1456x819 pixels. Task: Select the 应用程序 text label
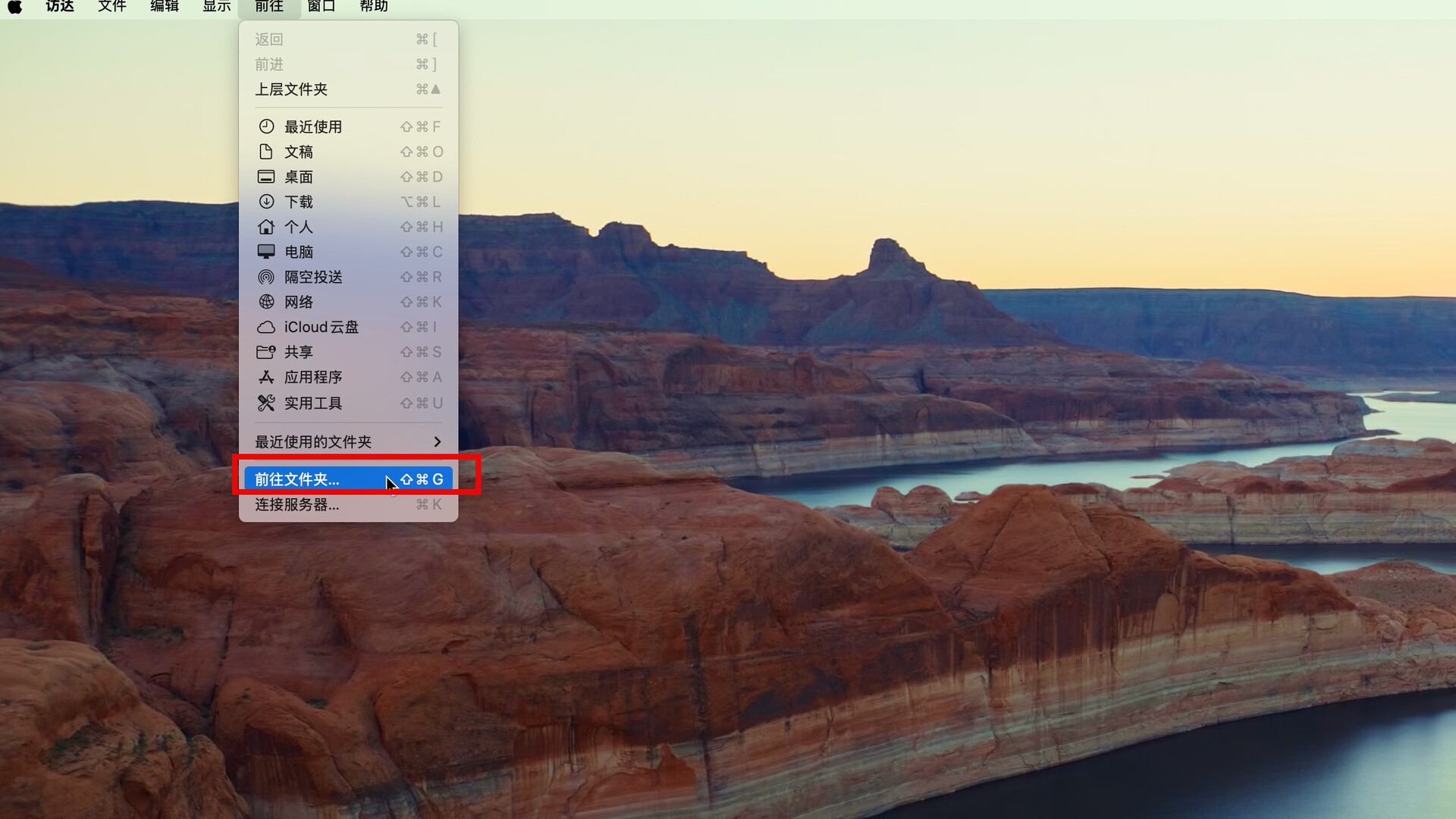pos(313,377)
